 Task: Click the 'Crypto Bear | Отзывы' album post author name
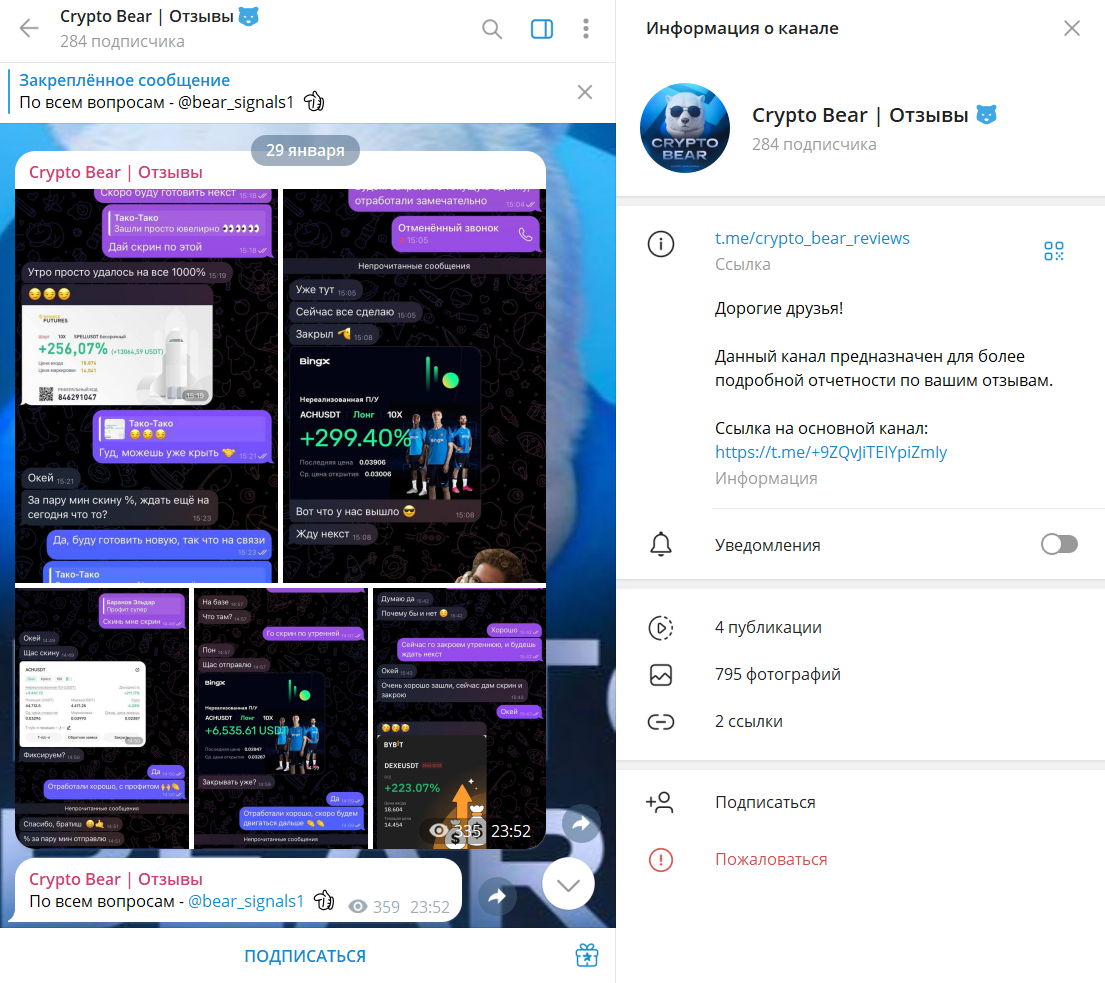tap(116, 173)
